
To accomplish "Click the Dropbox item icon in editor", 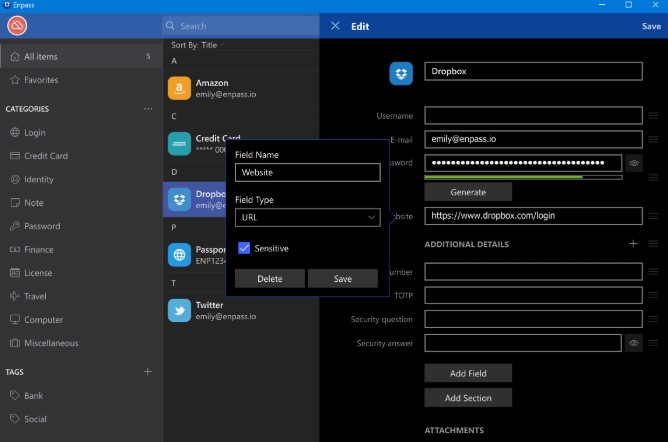I will pyautogui.click(x=402, y=73).
